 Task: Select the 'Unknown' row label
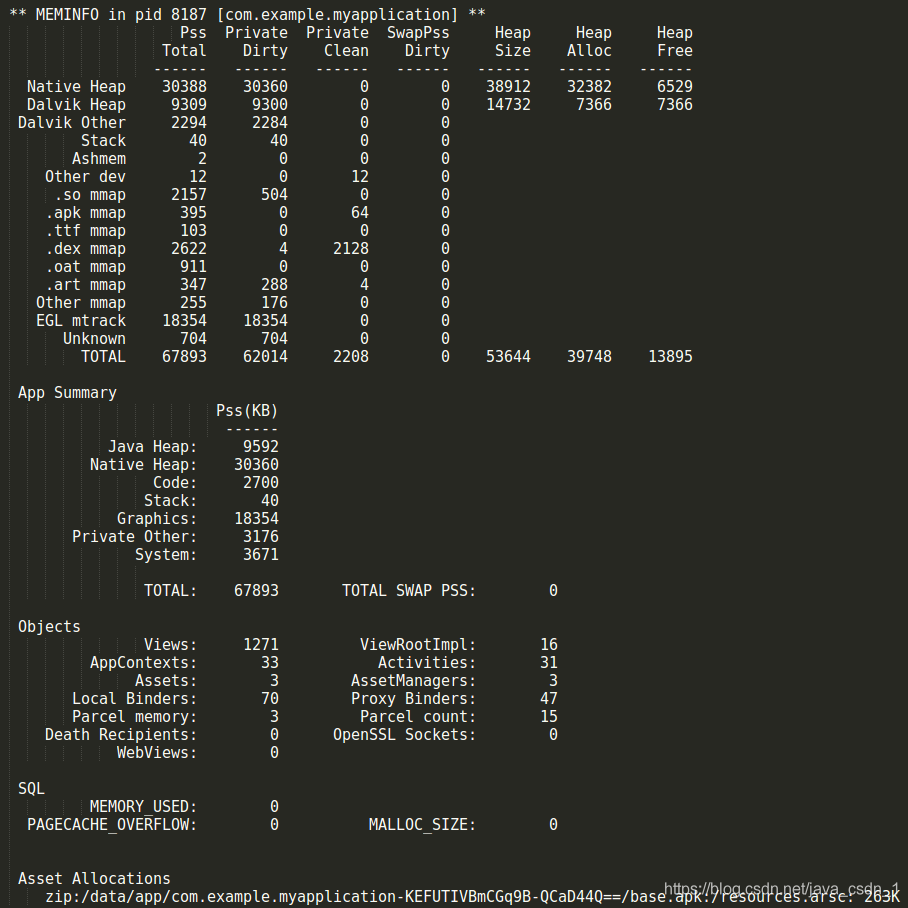[94, 339]
